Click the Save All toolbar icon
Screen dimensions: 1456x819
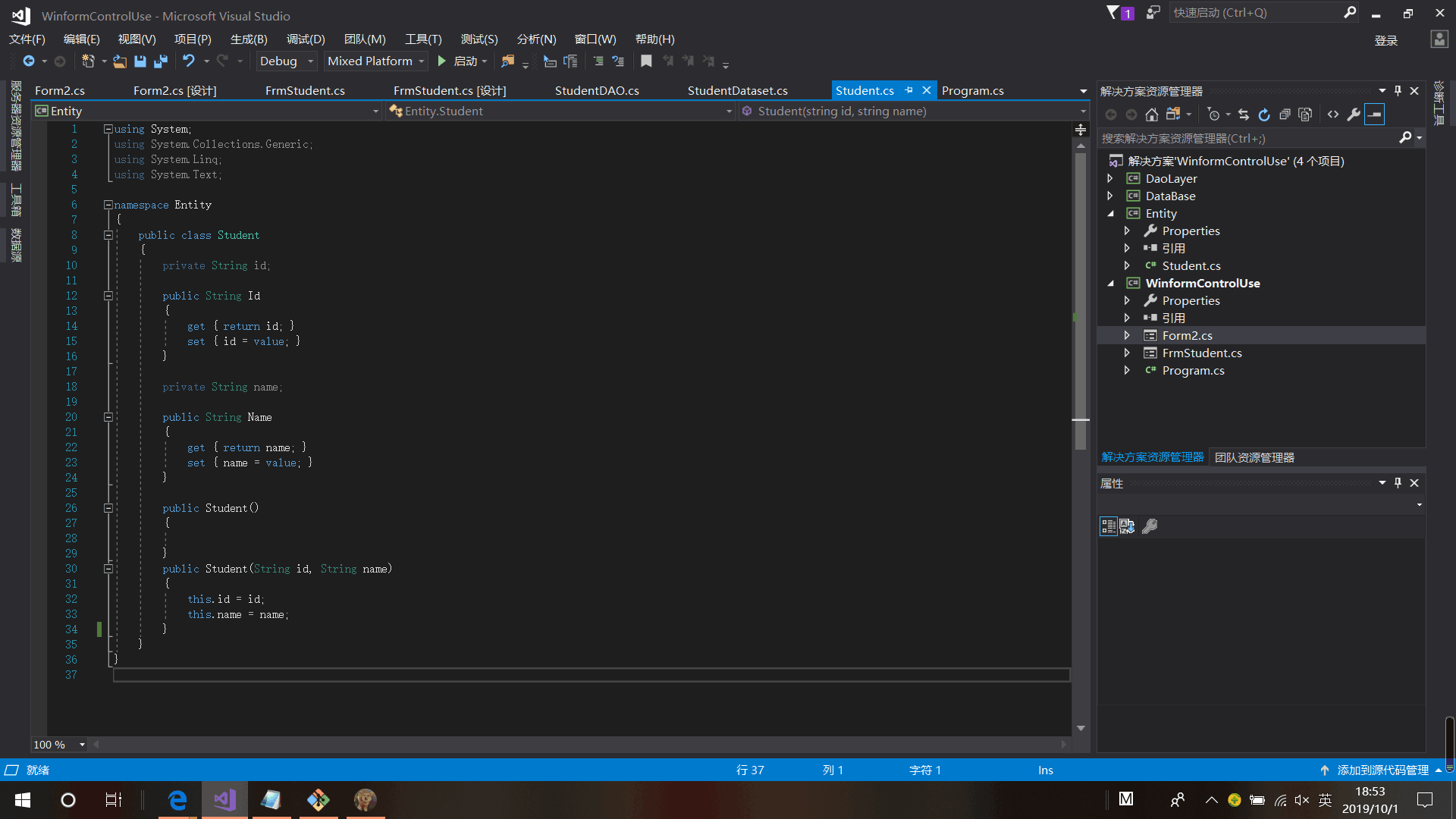(x=161, y=61)
